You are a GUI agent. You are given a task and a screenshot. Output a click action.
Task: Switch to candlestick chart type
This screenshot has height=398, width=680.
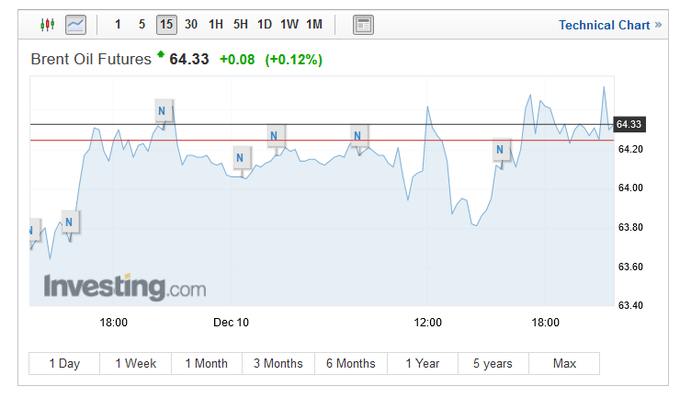47,24
